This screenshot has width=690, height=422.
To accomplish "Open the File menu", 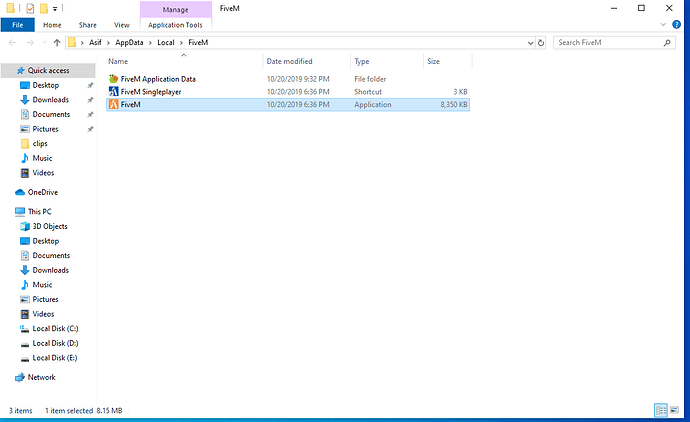I will (x=18, y=24).
